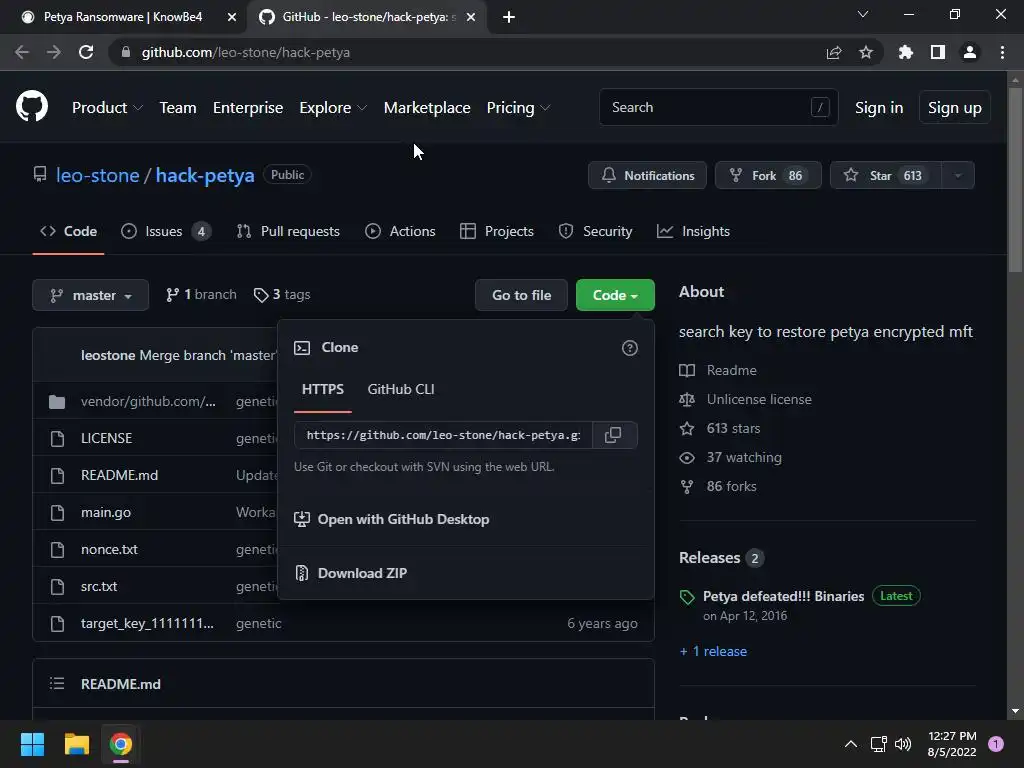Open Chrome extensions puzzle icon
This screenshot has height=768, width=1024.
click(x=906, y=52)
